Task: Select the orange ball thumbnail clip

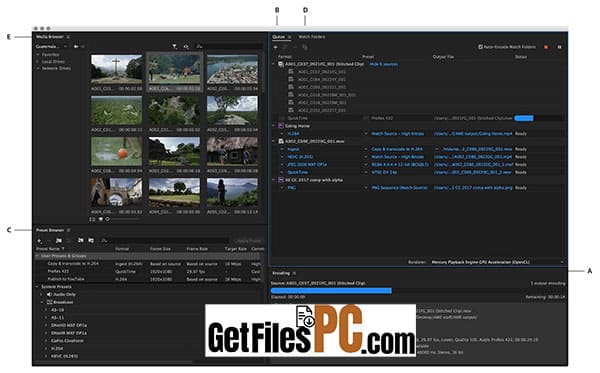Action: pyautogui.click(x=116, y=151)
